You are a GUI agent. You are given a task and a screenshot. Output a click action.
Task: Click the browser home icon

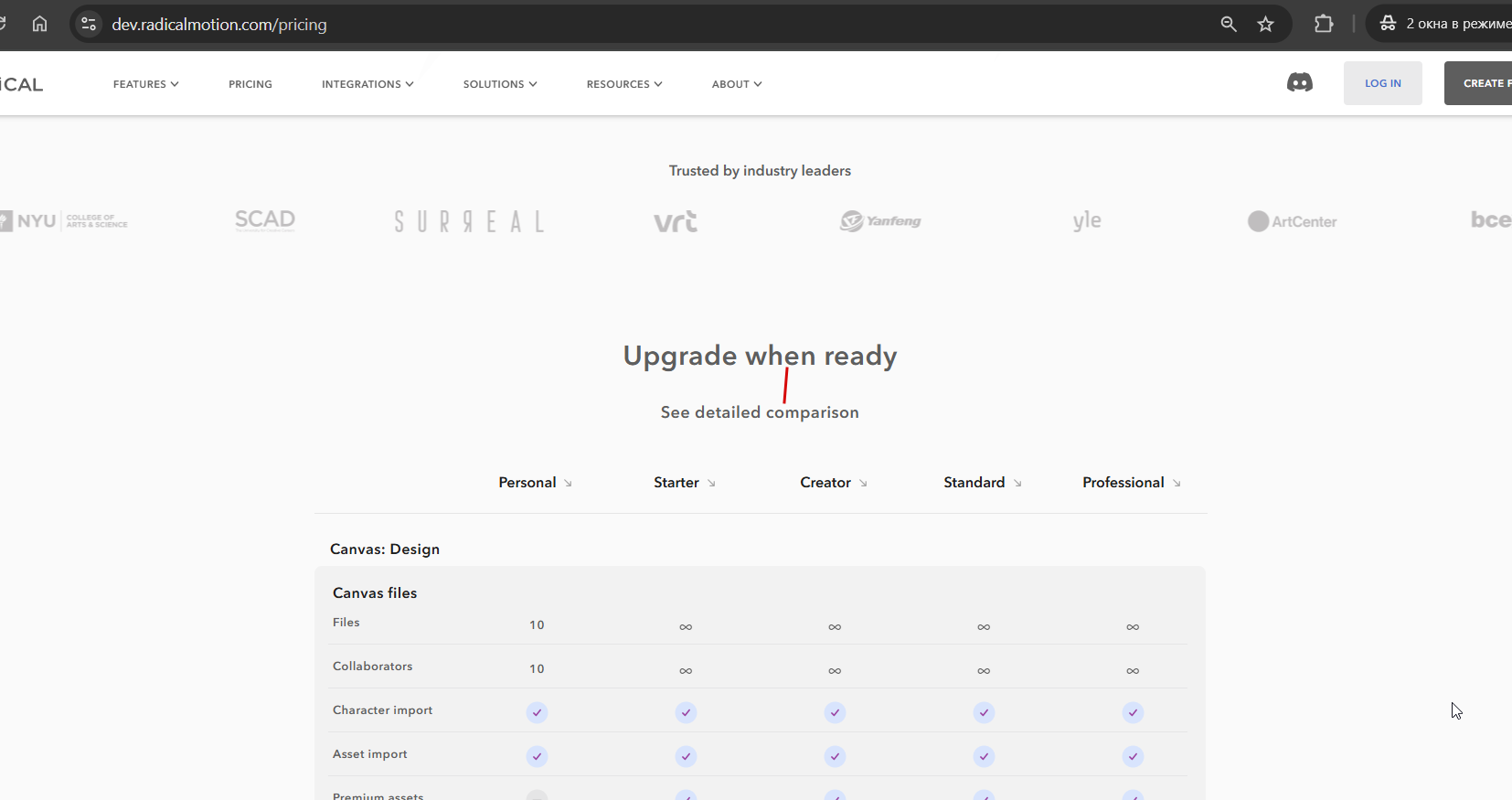39,24
